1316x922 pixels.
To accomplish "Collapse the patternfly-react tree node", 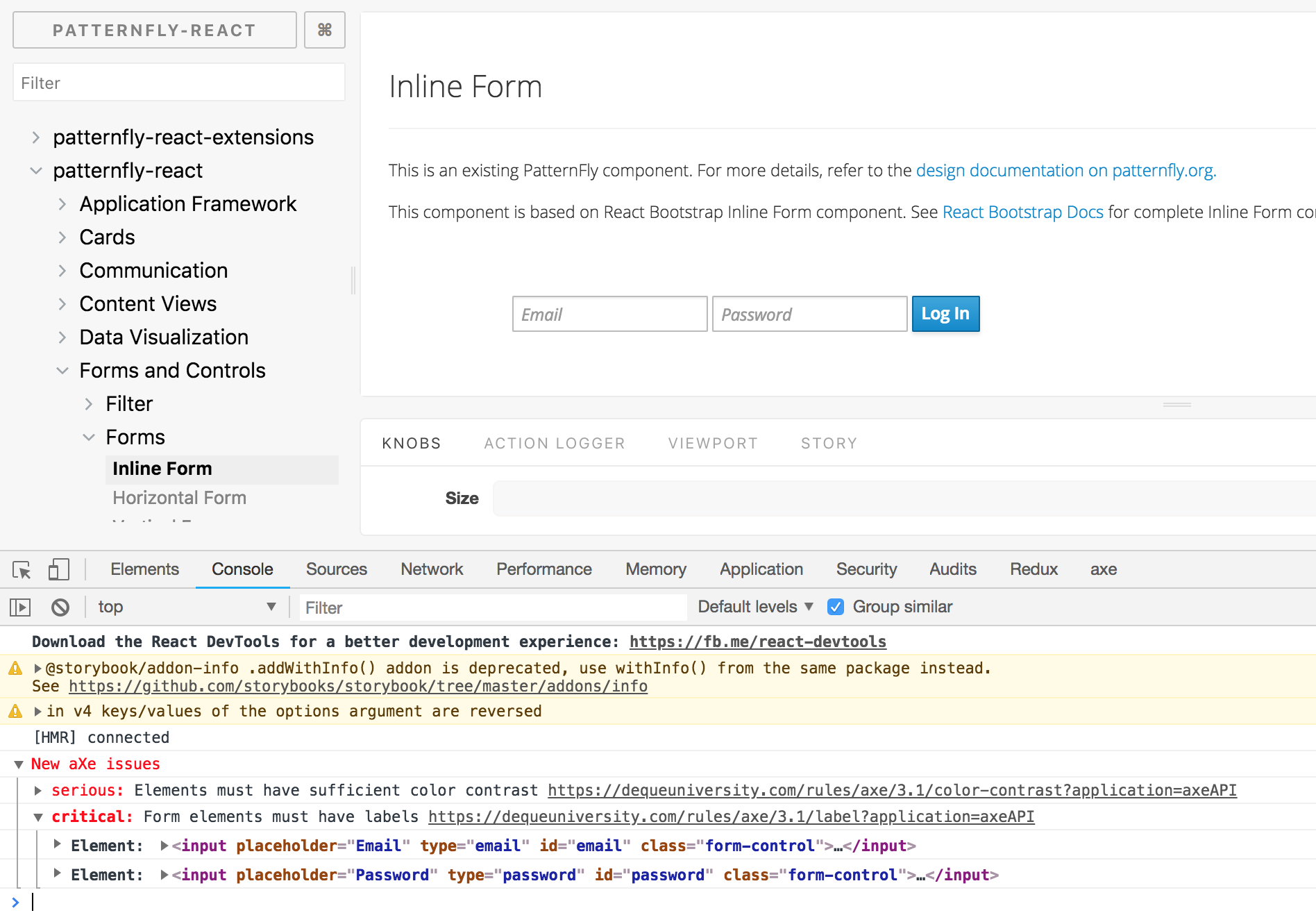I will [x=36, y=171].
